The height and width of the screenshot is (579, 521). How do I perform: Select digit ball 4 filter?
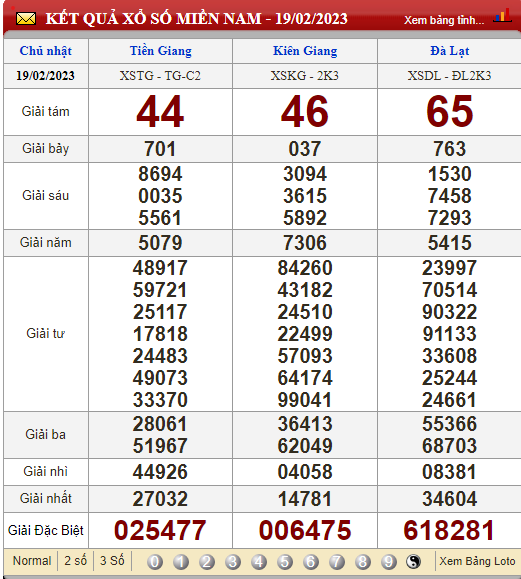259,562
